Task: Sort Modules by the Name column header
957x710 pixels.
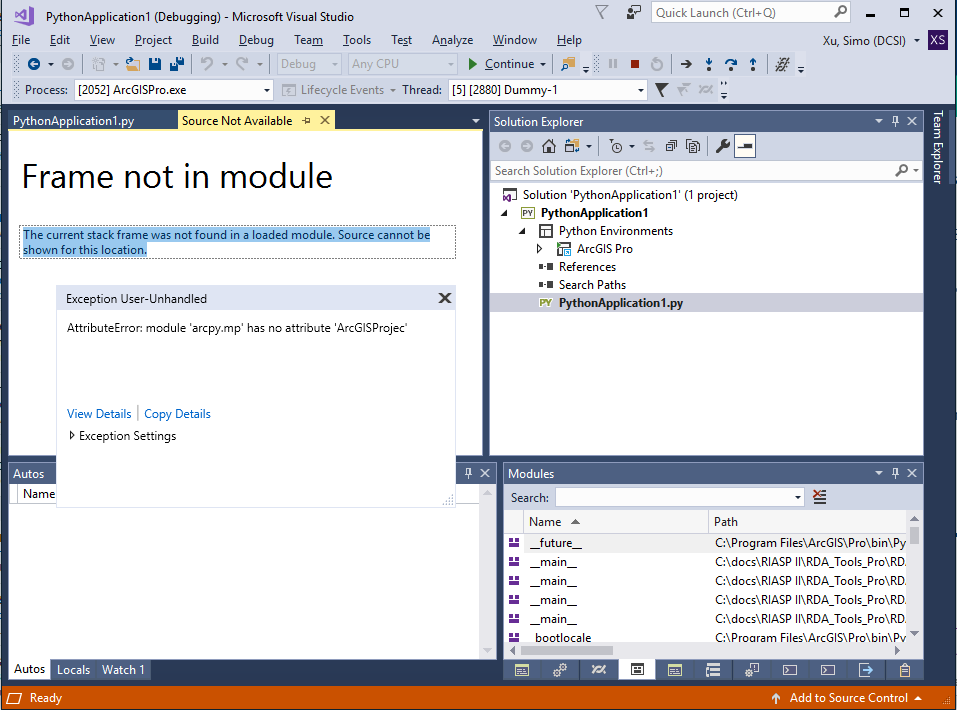Action: pos(616,522)
